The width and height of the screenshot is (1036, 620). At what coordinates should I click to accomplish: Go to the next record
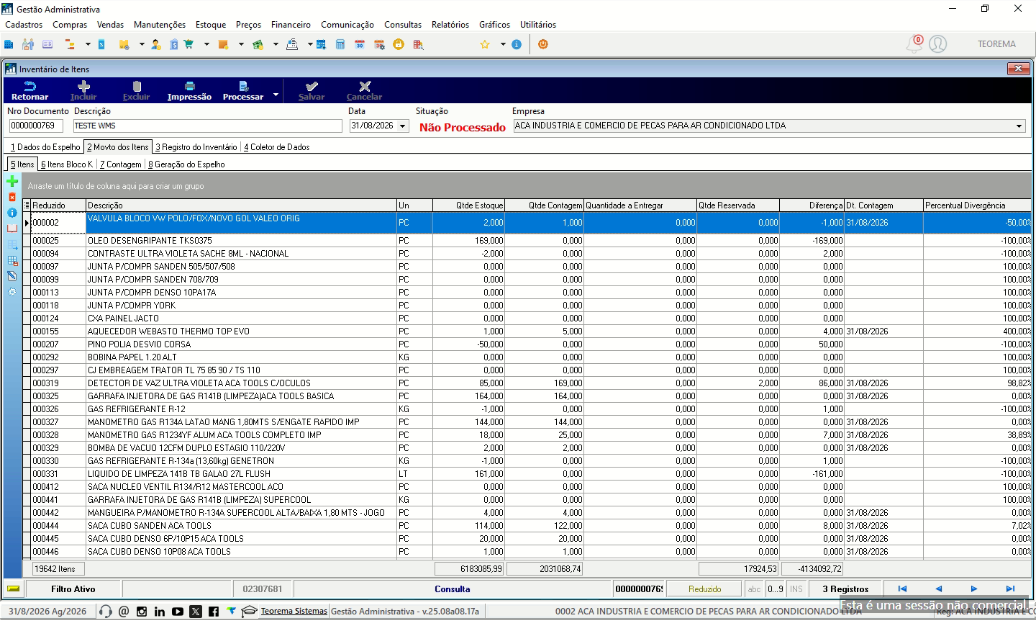(x=974, y=588)
